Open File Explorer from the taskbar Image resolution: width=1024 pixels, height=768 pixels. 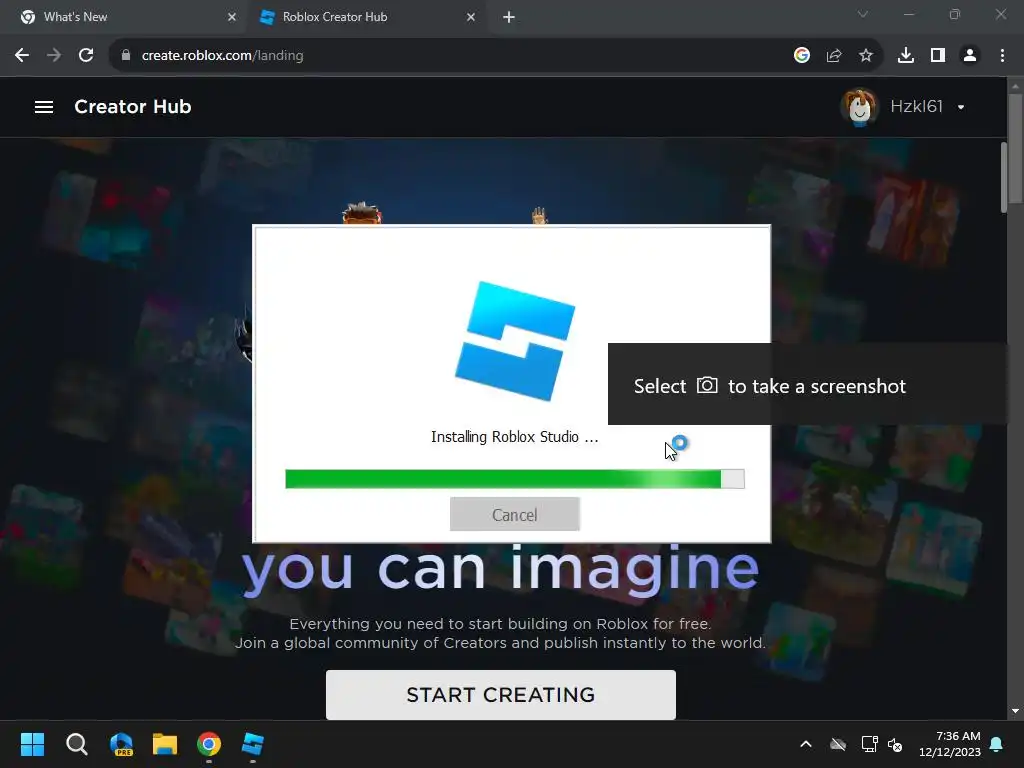[165, 744]
